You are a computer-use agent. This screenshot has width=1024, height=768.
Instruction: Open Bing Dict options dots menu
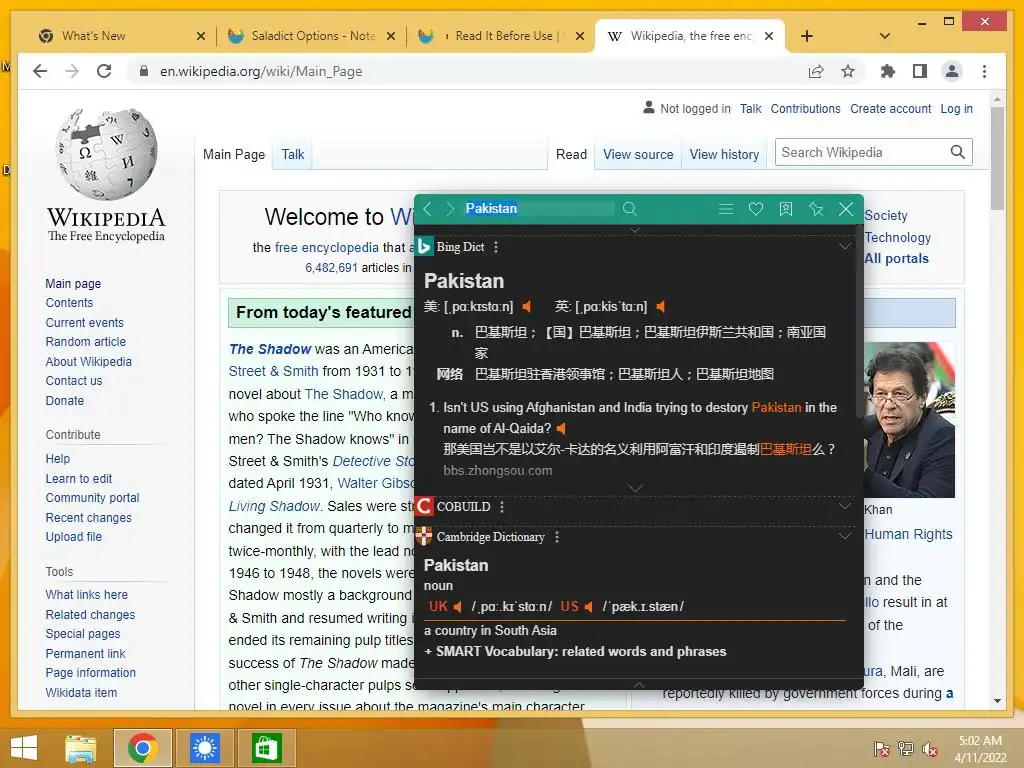point(496,247)
